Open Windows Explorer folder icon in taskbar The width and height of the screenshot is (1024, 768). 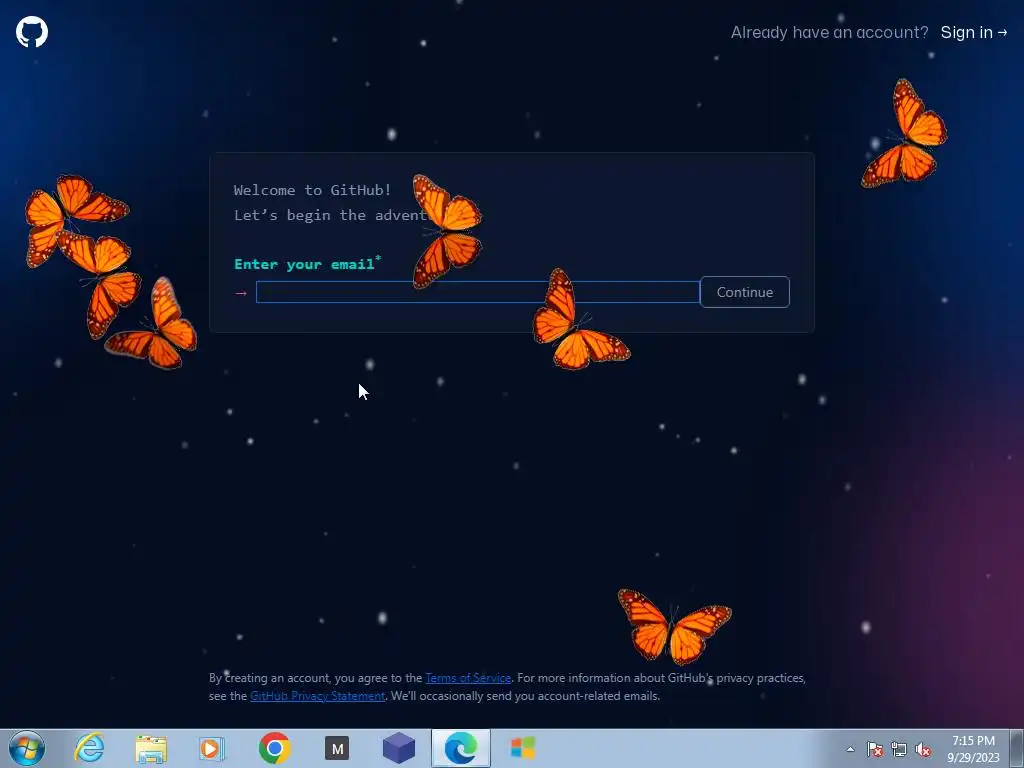[x=151, y=748]
